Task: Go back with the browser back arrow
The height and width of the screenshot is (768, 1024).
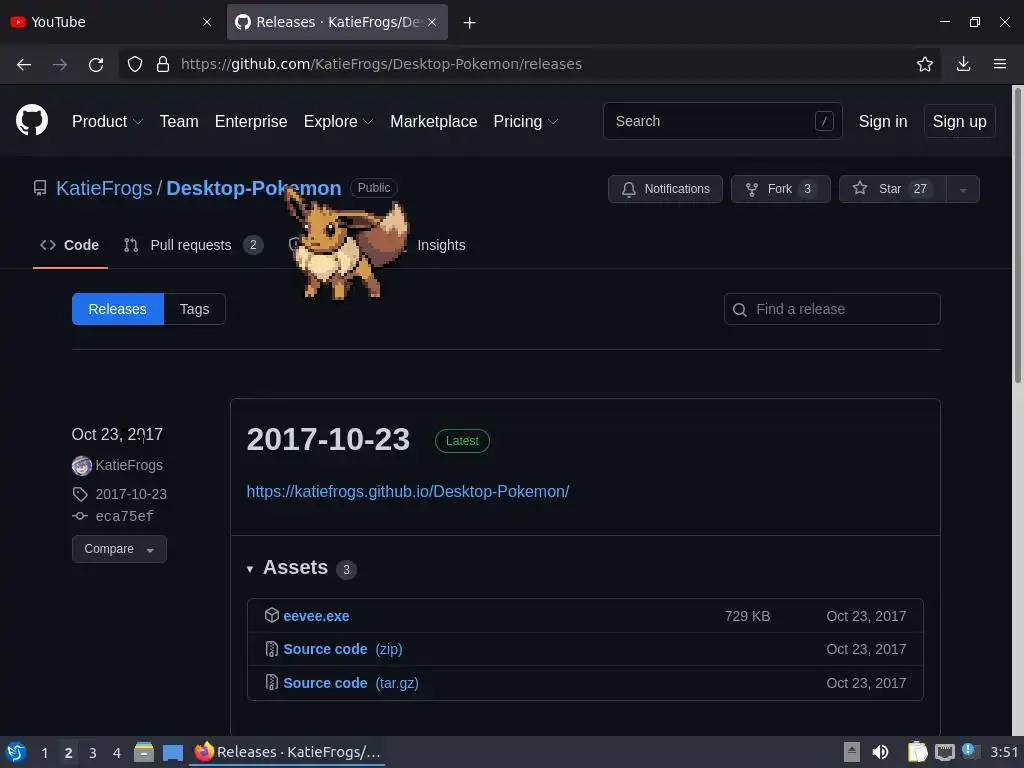Action: (24, 64)
